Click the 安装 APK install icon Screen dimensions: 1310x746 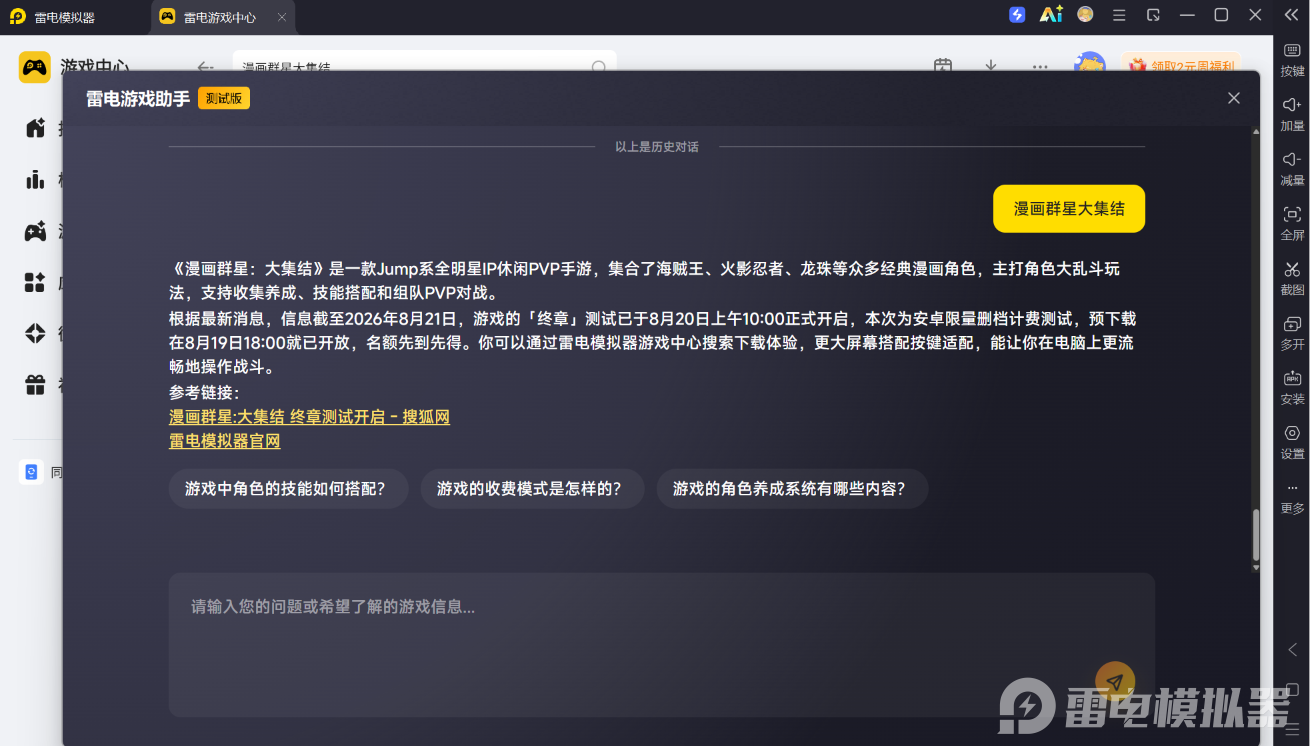(x=1292, y=386)
